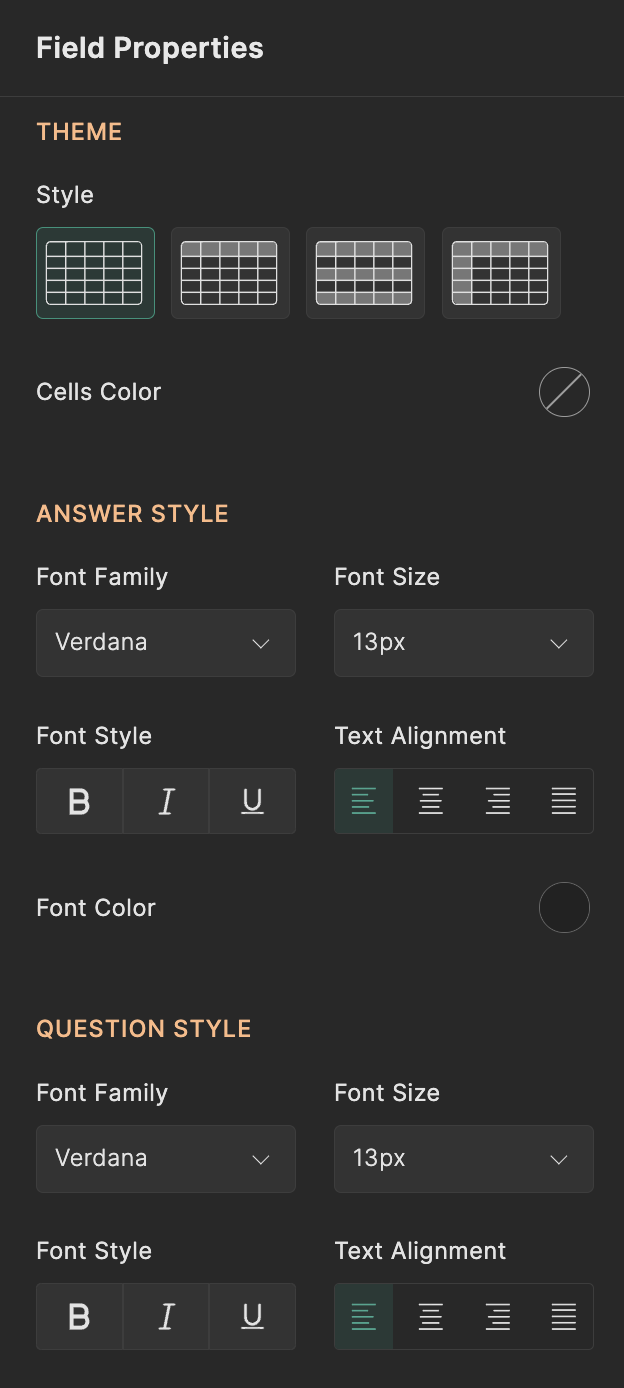The height and width of the screenshot is (1388, 624).
Task: Toggle bold in Question Style
Action: (x=80, y=1317)
